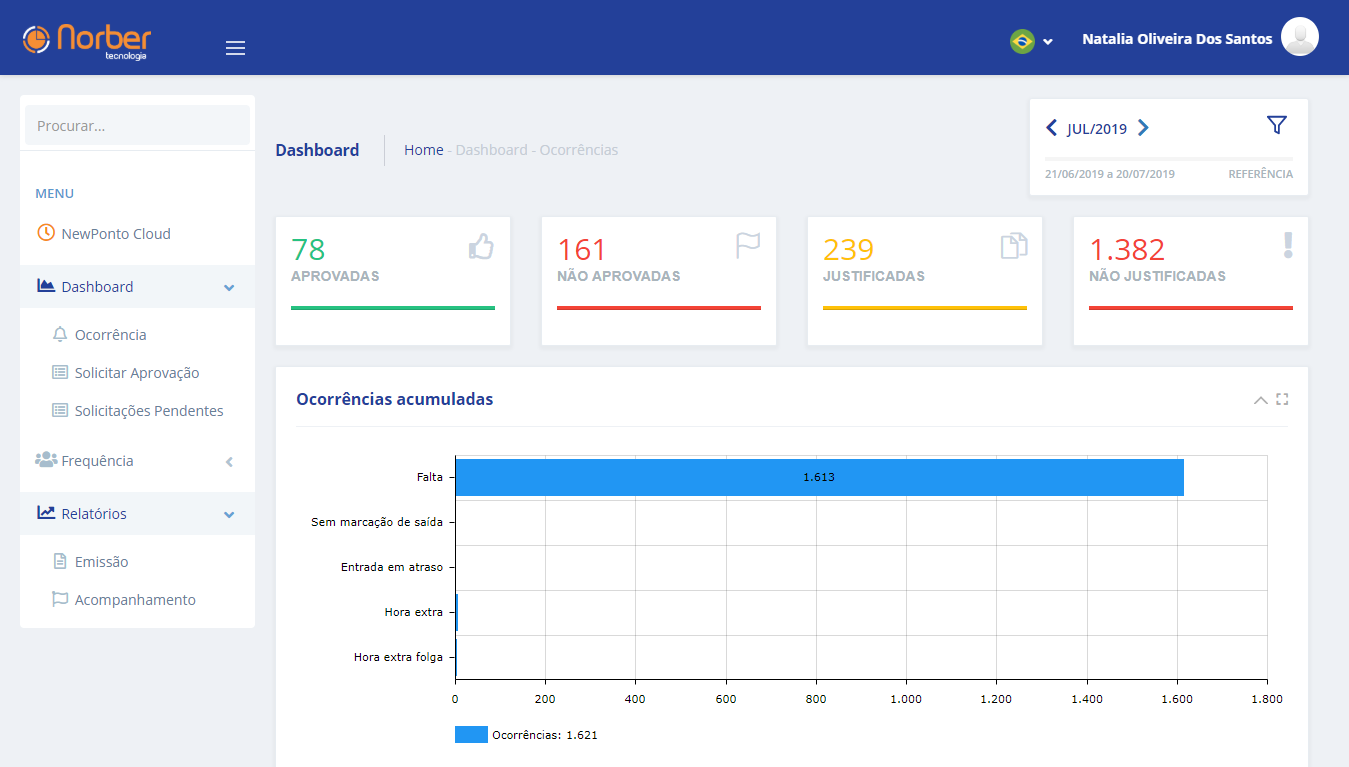Click flag icon on Não Aprovadas card
This screenshot has height=767, width=1349.
[x=748, y=246]
